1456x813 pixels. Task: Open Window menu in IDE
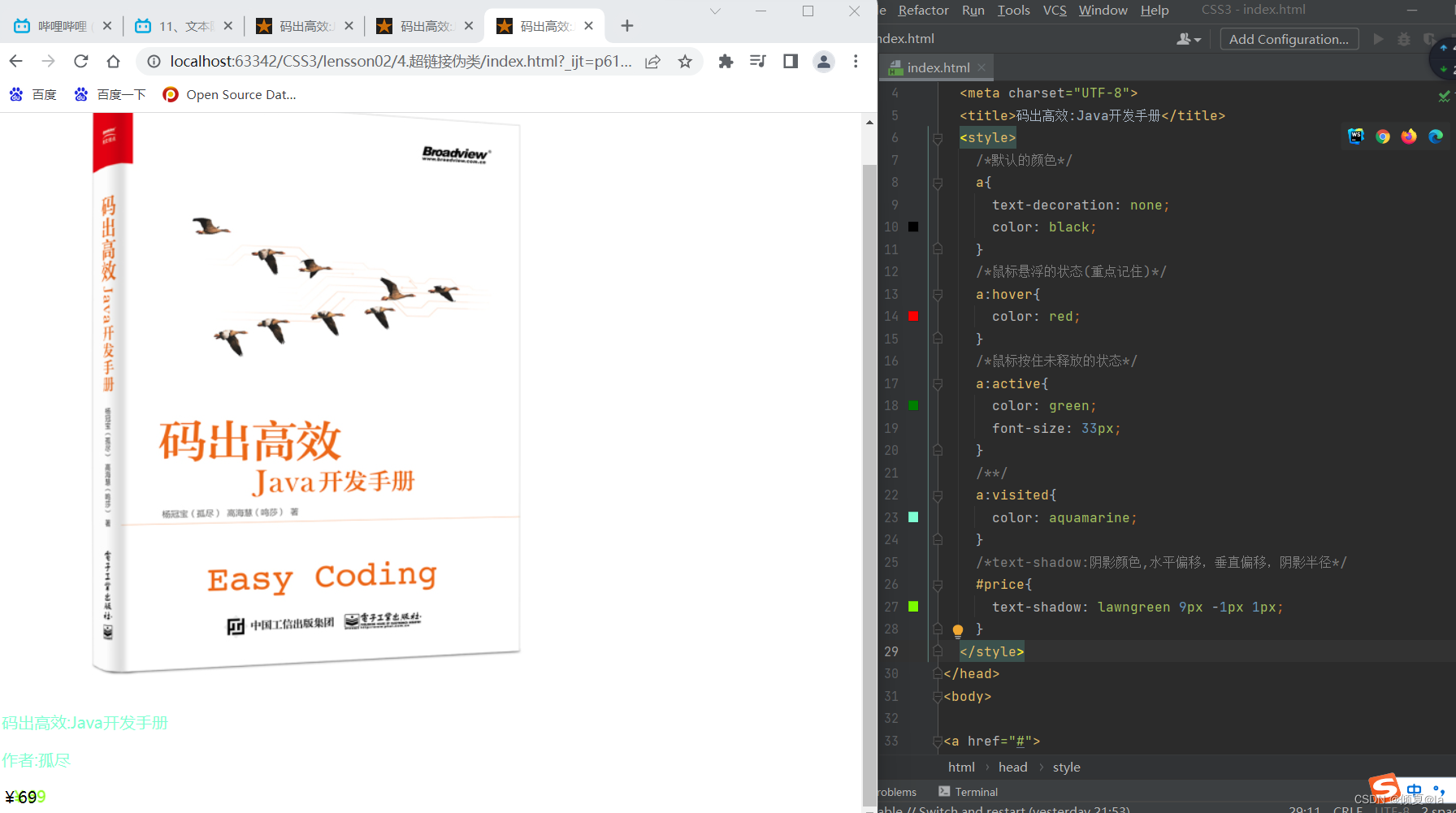(x=1103, y=11)
